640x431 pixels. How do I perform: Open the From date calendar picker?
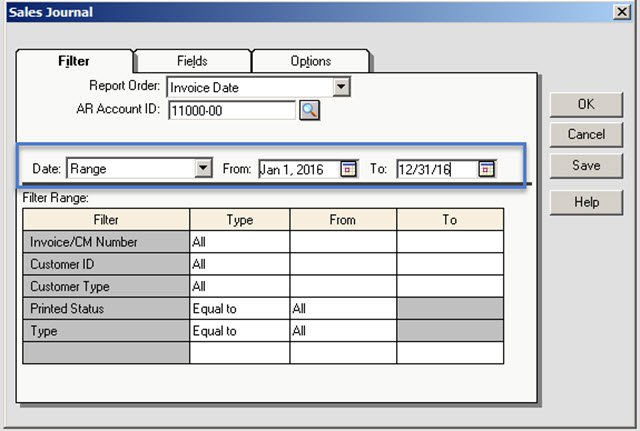point(349,169)
